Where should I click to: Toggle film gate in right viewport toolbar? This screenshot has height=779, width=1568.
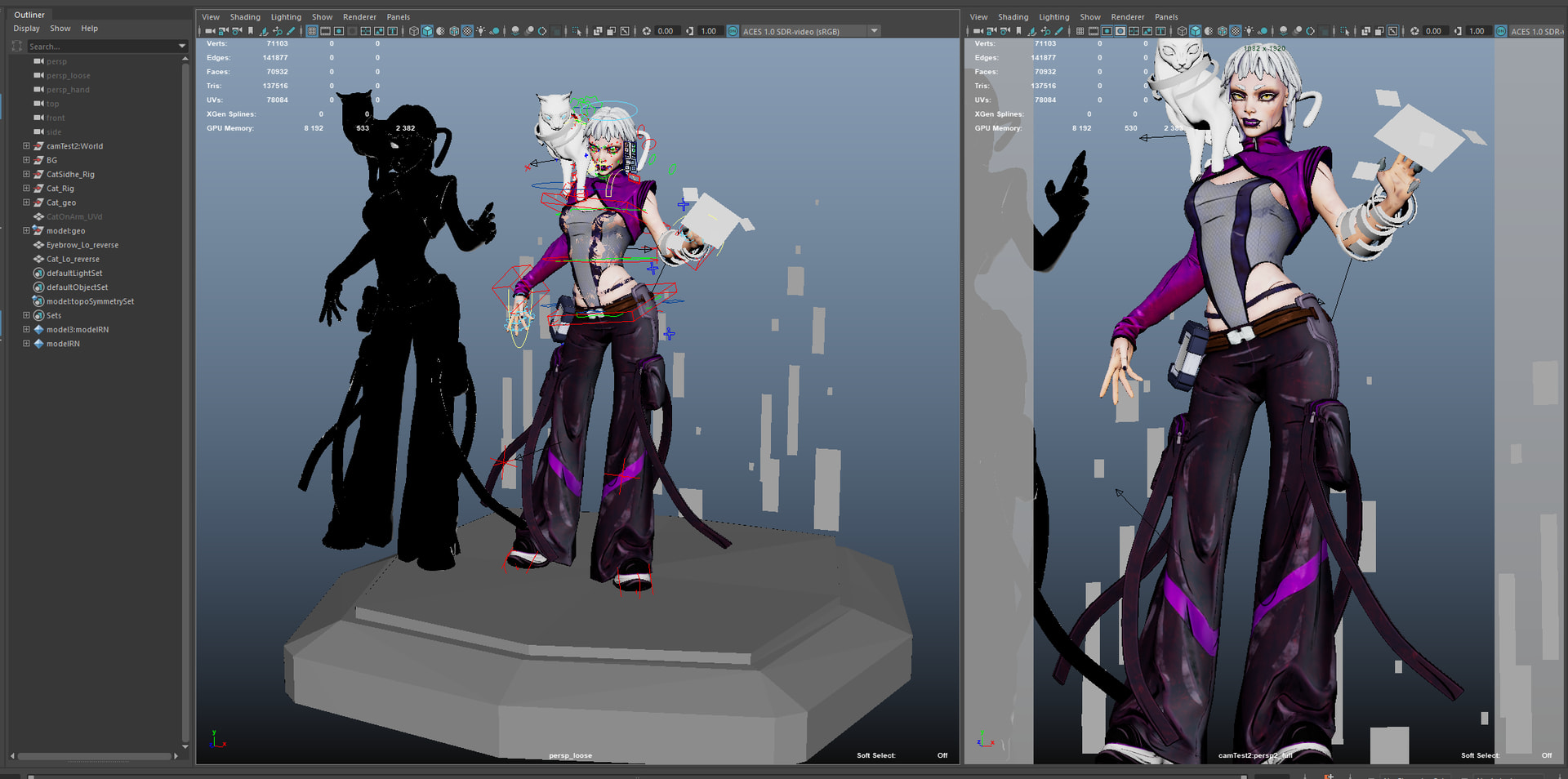pos(1094,31)
